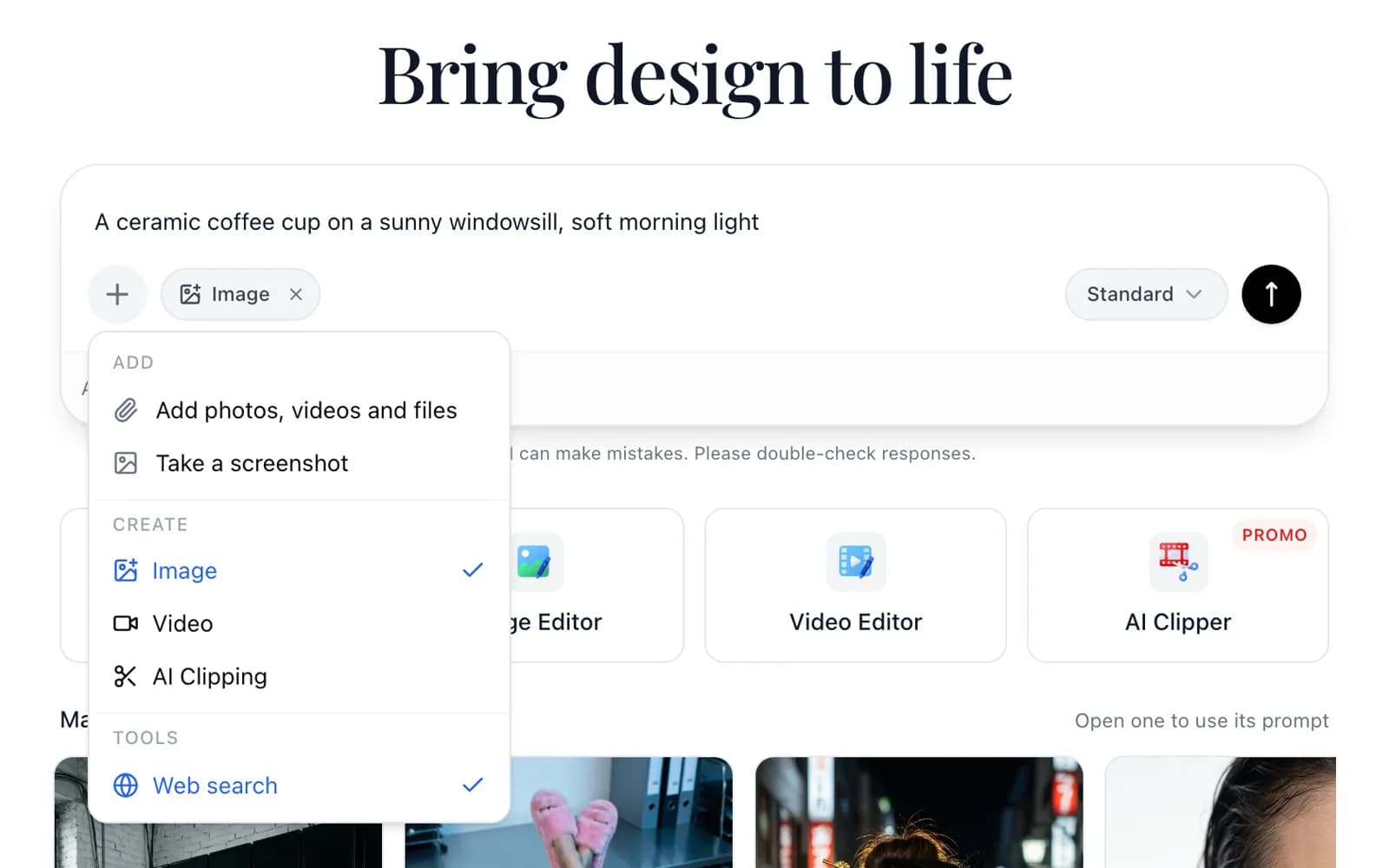Choose Add photos, videos and files
The height and width of the screenshot is (868, 1389).
(x=299, y=411)
